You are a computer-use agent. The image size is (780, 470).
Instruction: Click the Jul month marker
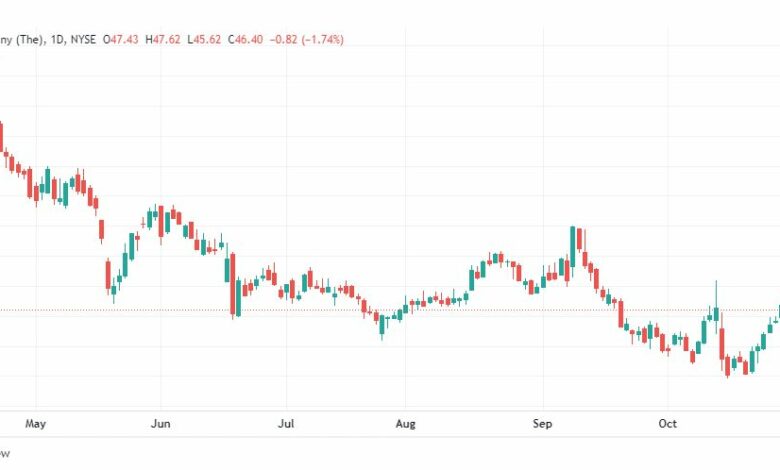tap(286, 424)
